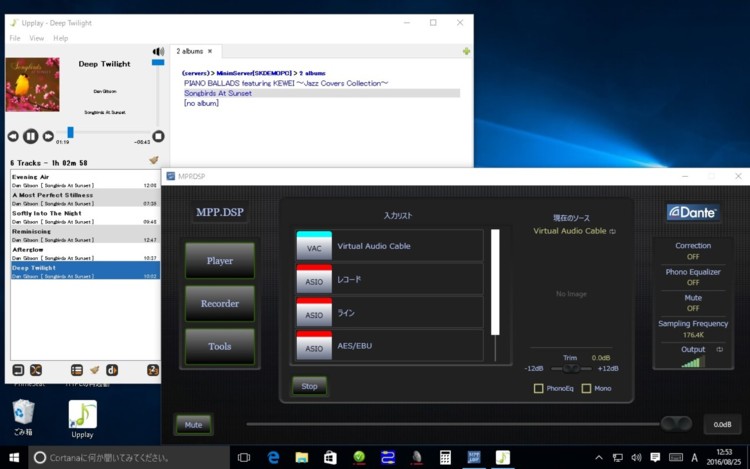
Task: Click the Player button in MPP.DSP
Action: pyautogui.click(x=220, y=261)
